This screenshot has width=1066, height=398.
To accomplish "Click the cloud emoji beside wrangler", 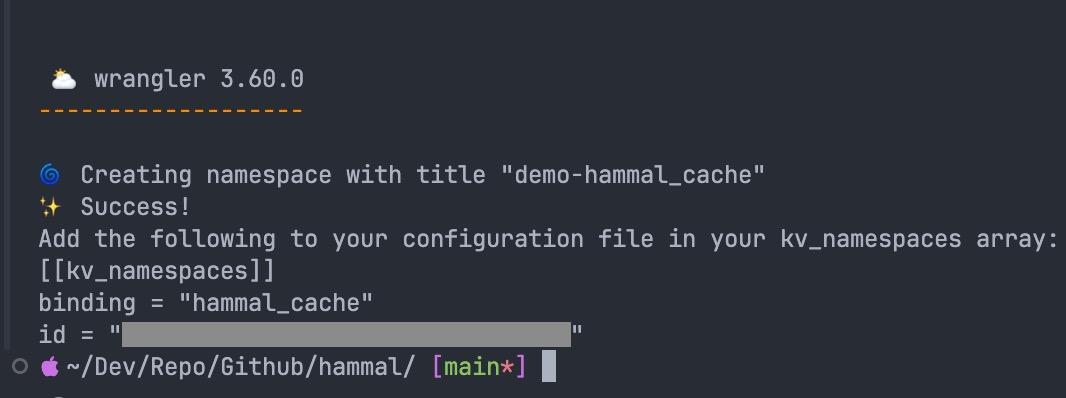I will pos(63,80).
